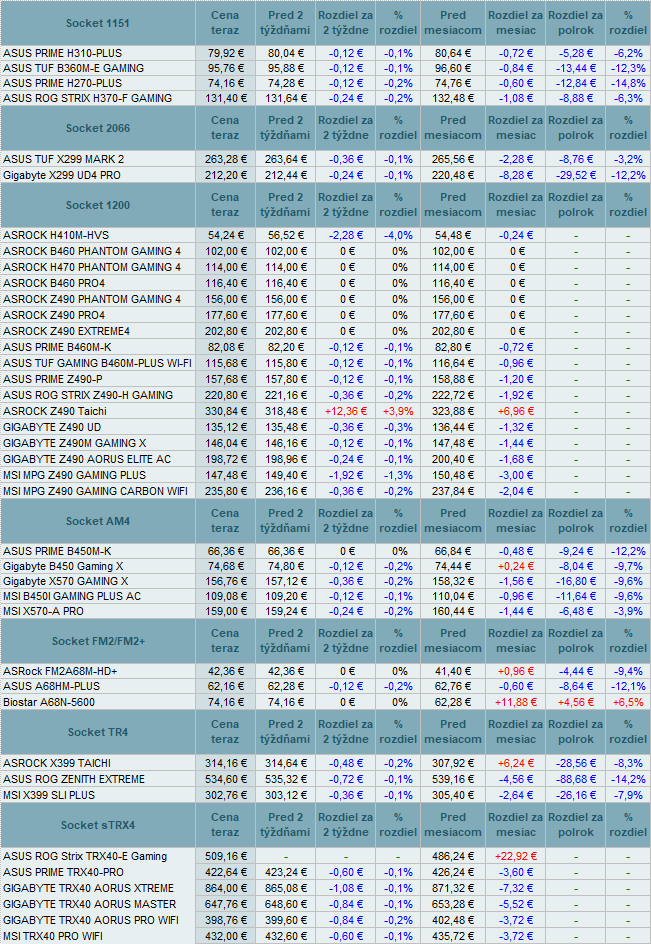Select the red +0,24 € monthly cell
This screenshot has width=651, height=944.
516,566
